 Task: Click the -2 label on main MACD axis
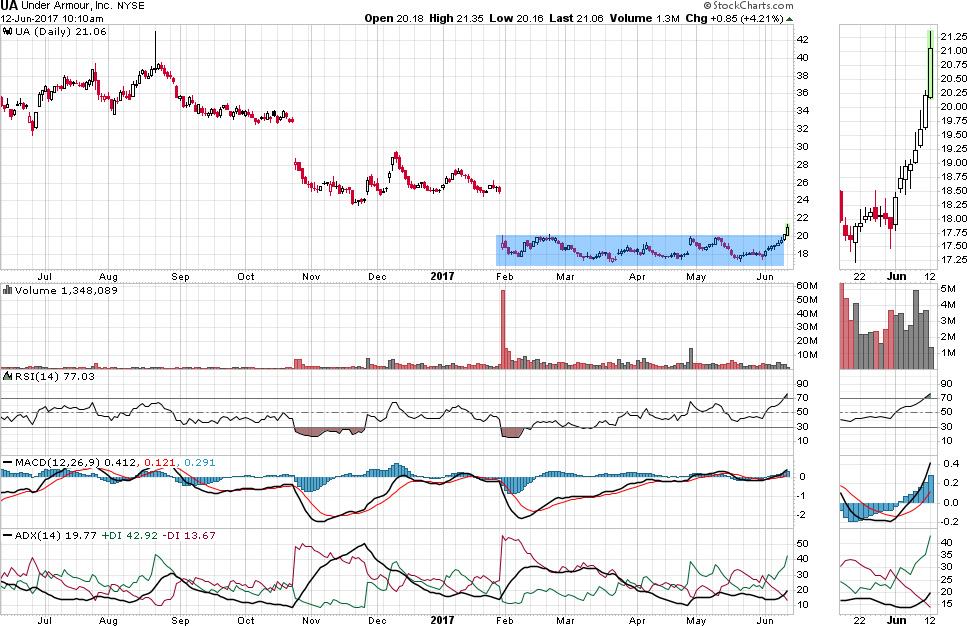[x=802, y=515]
